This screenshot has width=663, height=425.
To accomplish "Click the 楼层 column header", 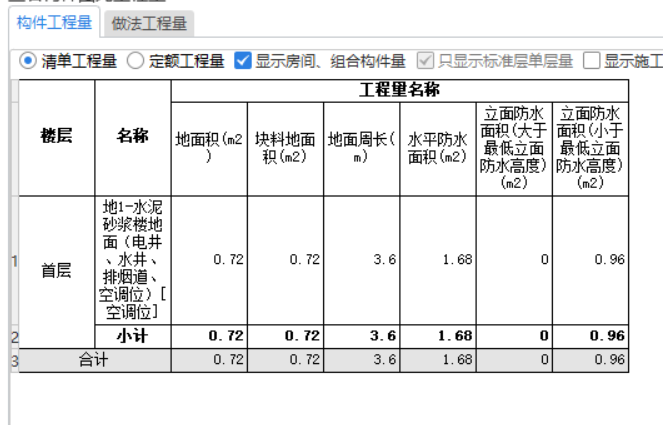I will pos(57,137).
